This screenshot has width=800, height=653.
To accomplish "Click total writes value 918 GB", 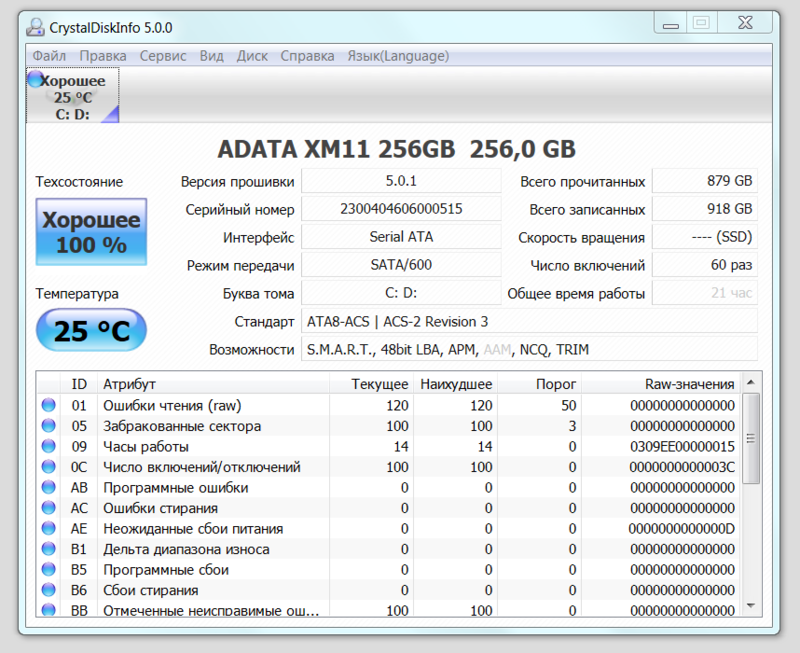I will pyautogui.click(x=705, y=209).
